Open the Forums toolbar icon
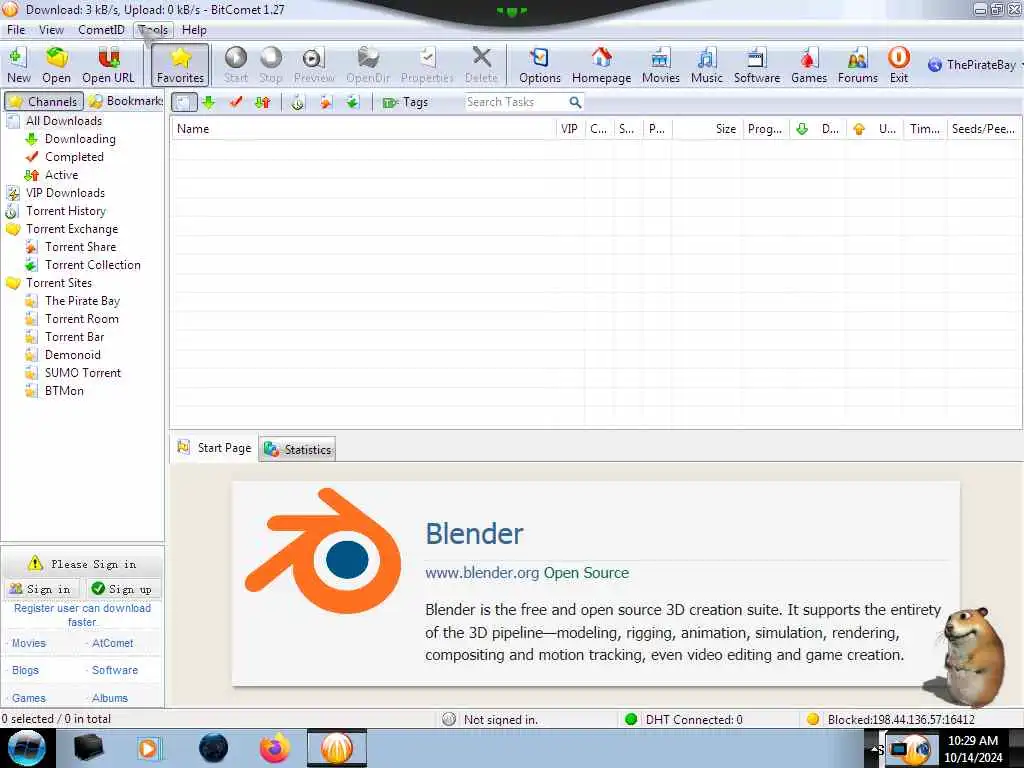The width and height of the screenshot is (1024, 768). pos(857,65)
